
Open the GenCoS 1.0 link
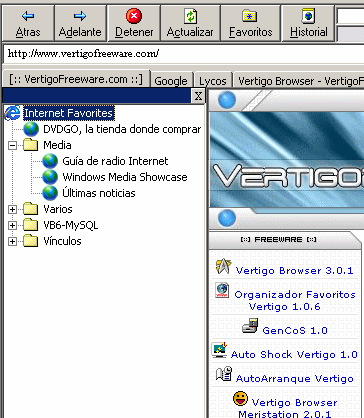295,330
